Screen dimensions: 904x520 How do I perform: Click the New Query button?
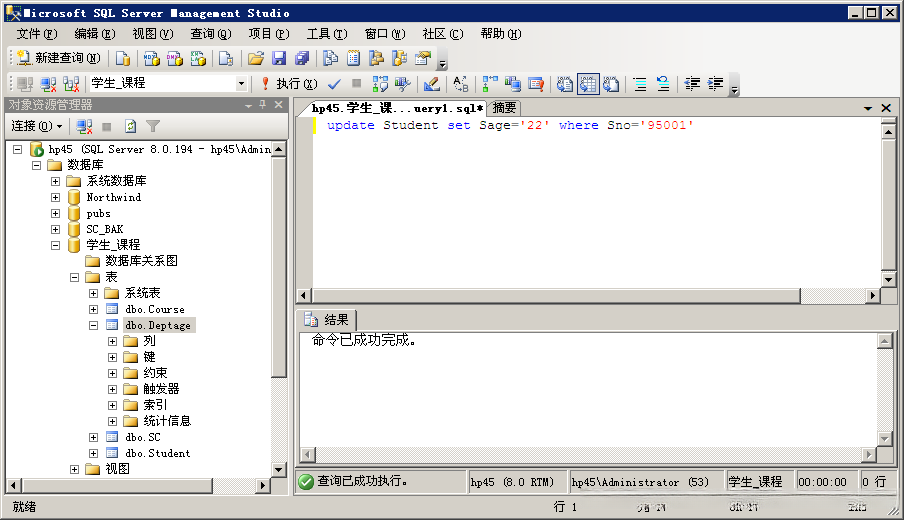point(59,58)
